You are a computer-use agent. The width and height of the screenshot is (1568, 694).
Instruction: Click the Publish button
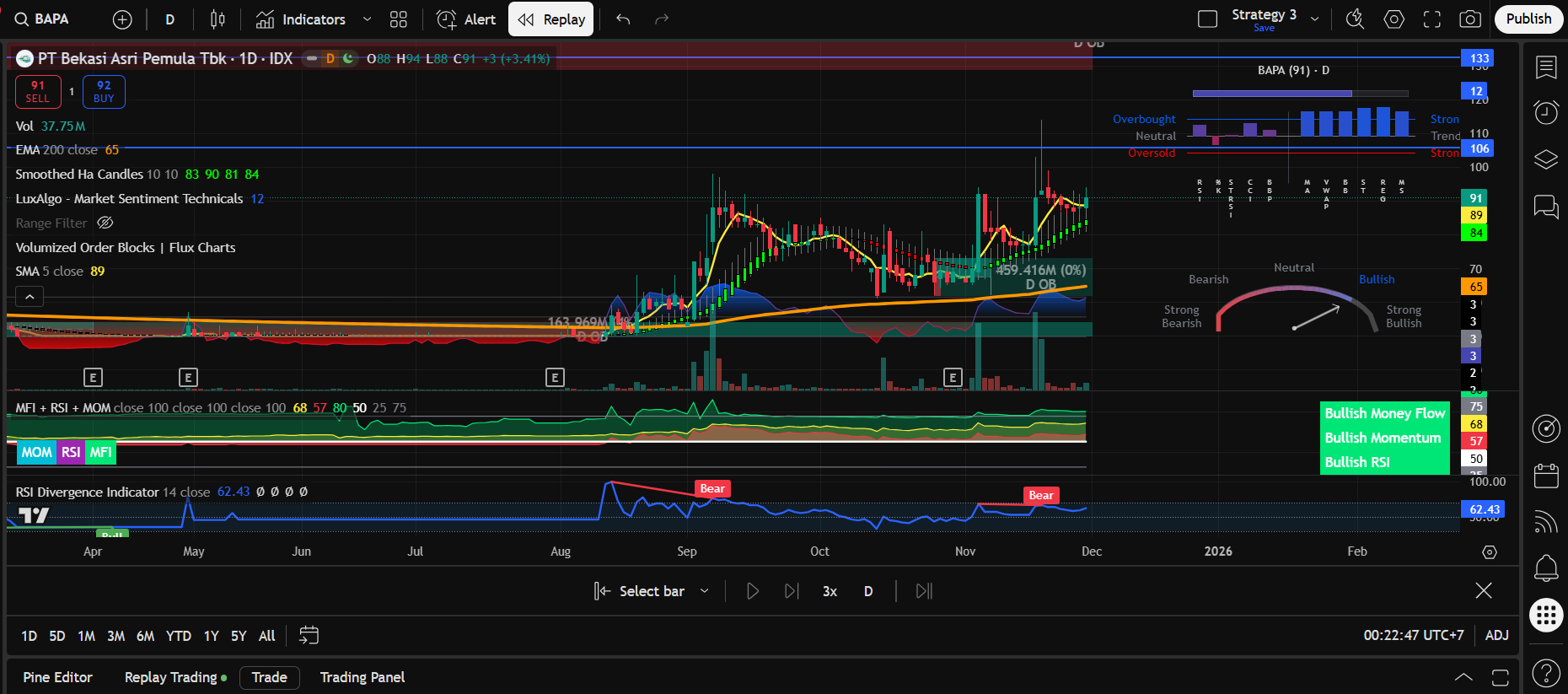(x=1528, y=19)
